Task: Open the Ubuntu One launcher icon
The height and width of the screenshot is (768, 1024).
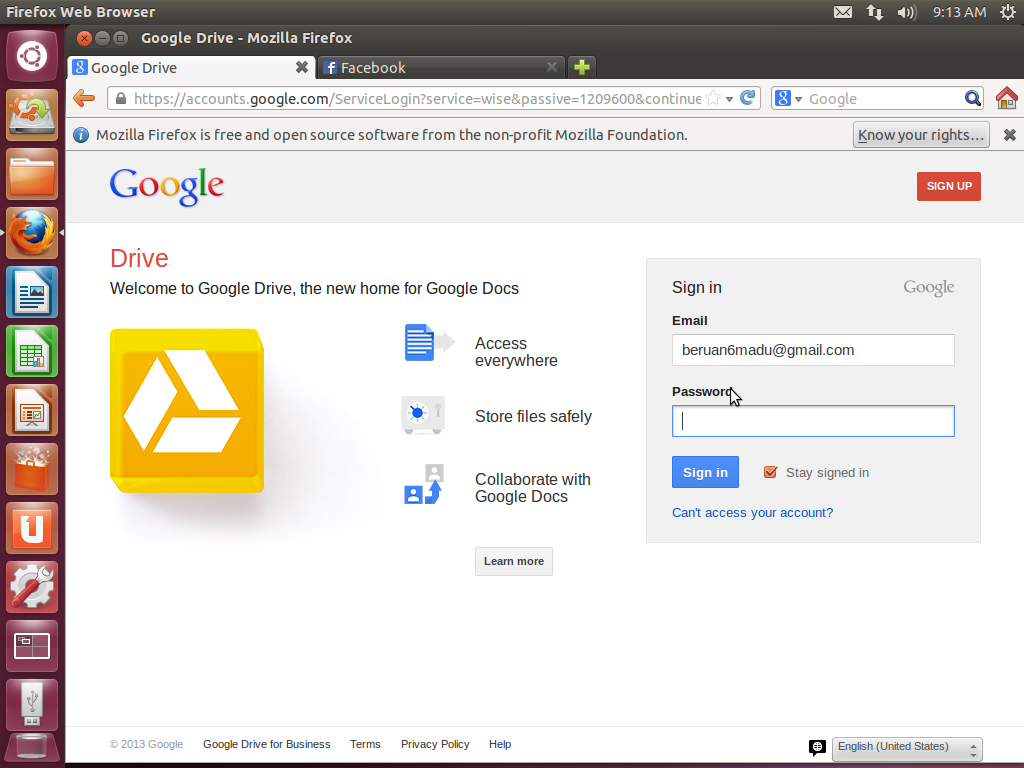Action: click(x=31, y=528)
